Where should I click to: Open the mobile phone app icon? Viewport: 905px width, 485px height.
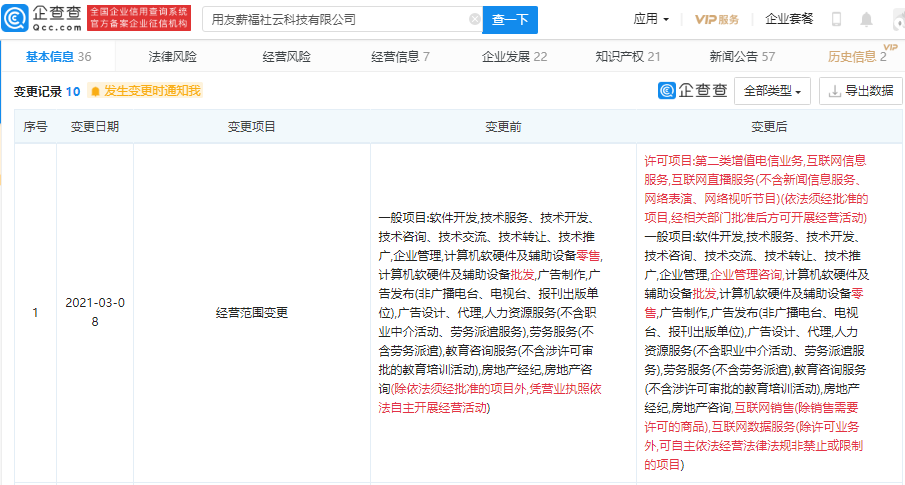point(836,19)
